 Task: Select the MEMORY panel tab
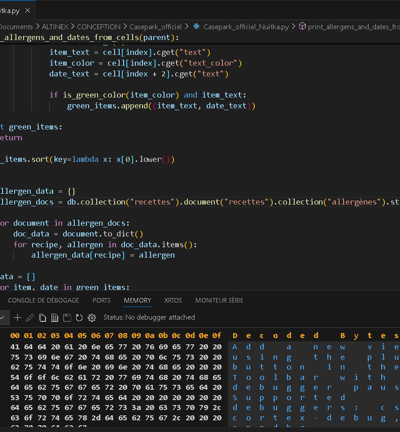pos(137,300)
